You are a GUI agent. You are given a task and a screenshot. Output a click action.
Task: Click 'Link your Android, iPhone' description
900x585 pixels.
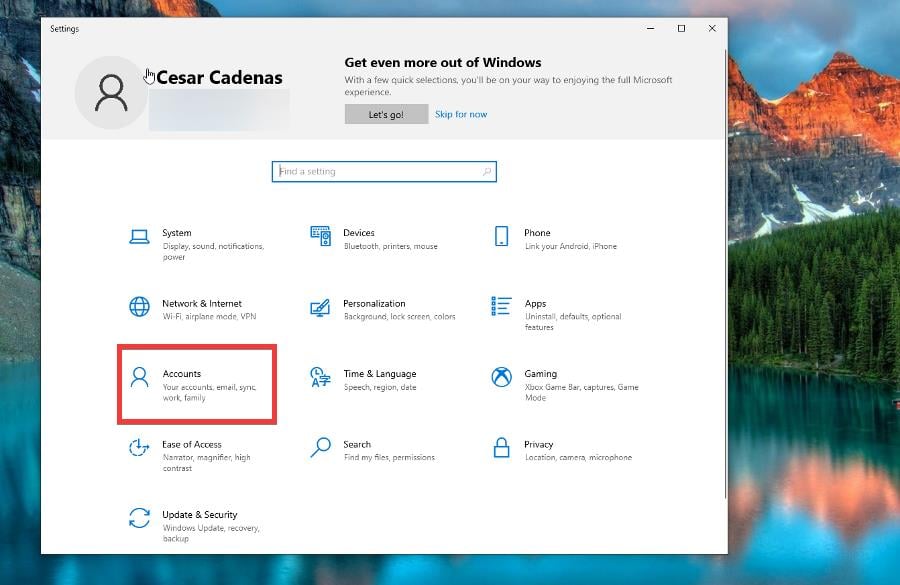(571, 246)
